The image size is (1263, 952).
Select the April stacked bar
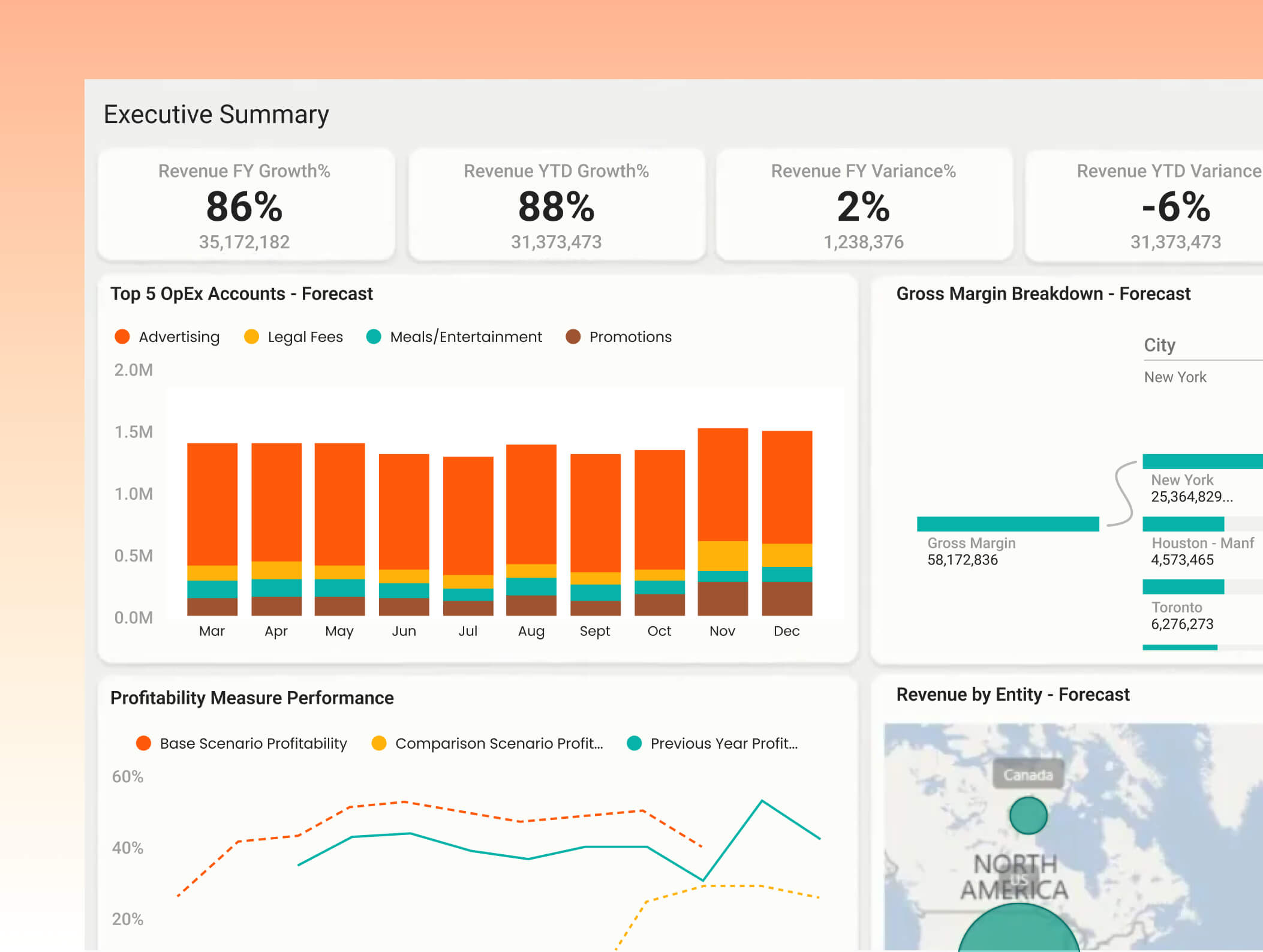(276, 529)
